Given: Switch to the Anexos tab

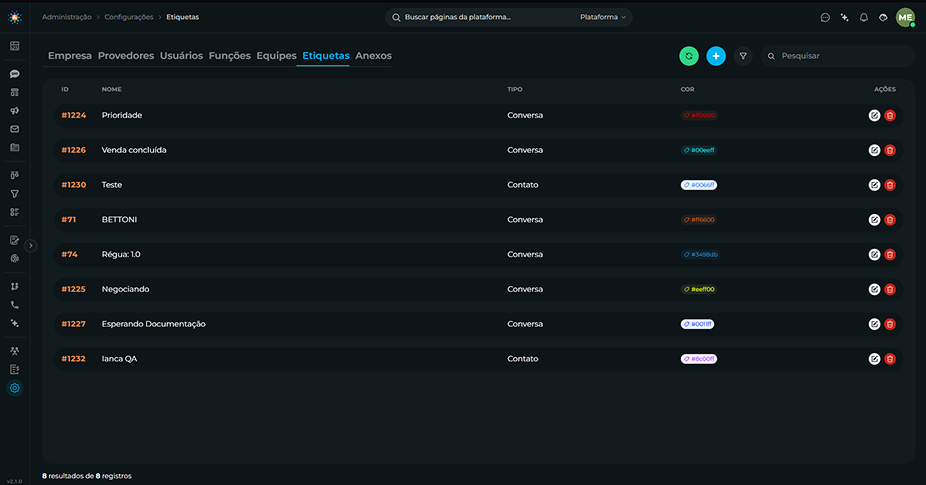Looking at the screenshot, I should tap(373, 56).
